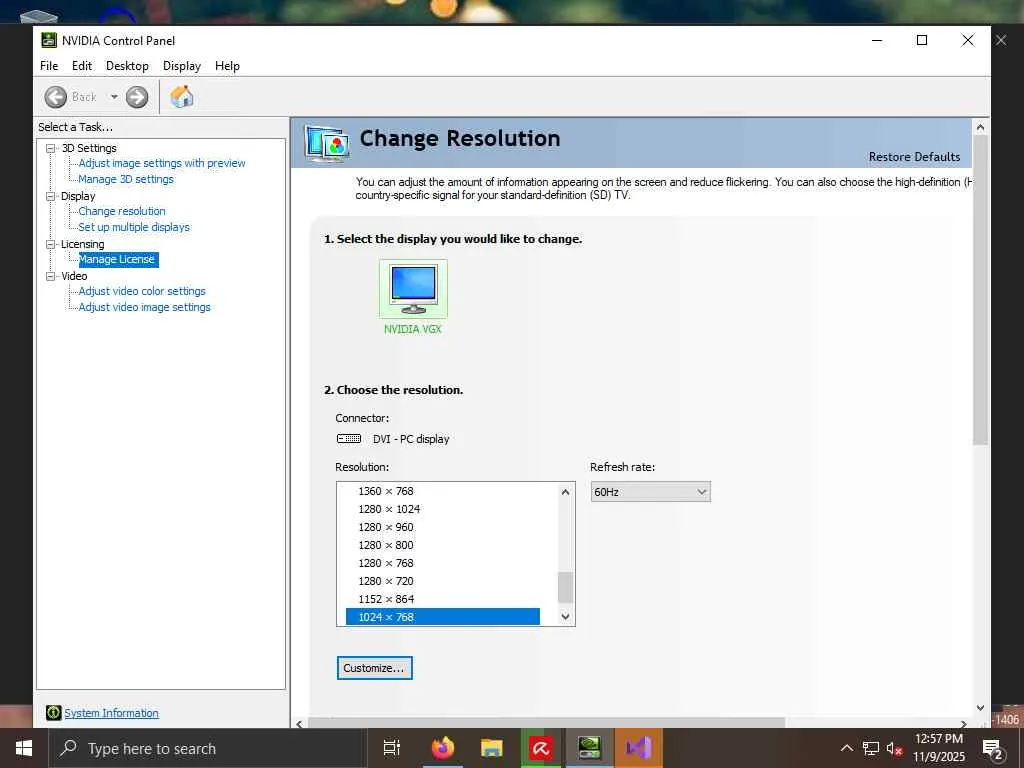Open Adjust video color settings
Screen dimensions: 1024x768
click(x=142, y=291)
